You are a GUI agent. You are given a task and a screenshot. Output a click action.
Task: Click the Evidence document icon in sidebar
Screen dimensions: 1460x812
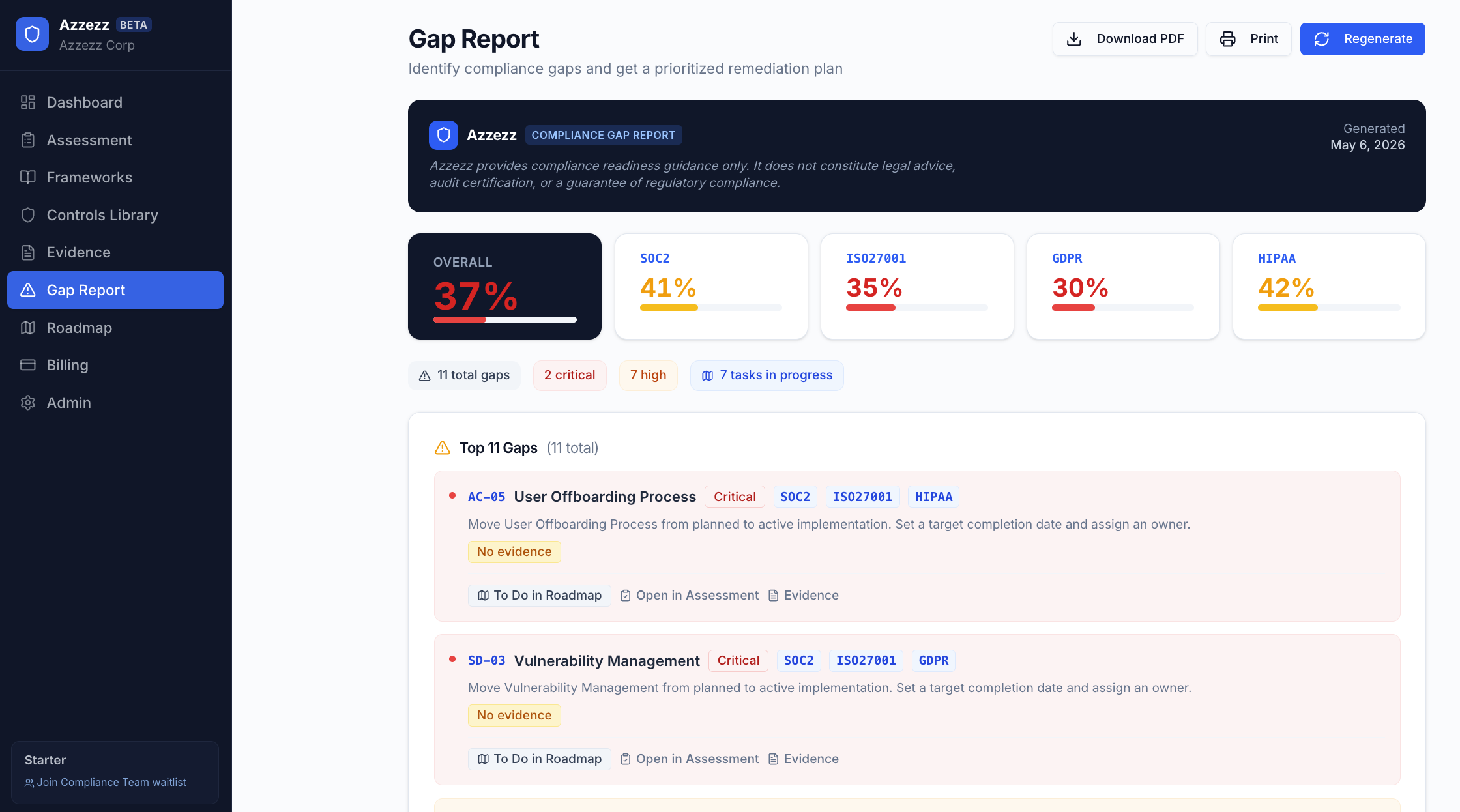coord(28,252)
